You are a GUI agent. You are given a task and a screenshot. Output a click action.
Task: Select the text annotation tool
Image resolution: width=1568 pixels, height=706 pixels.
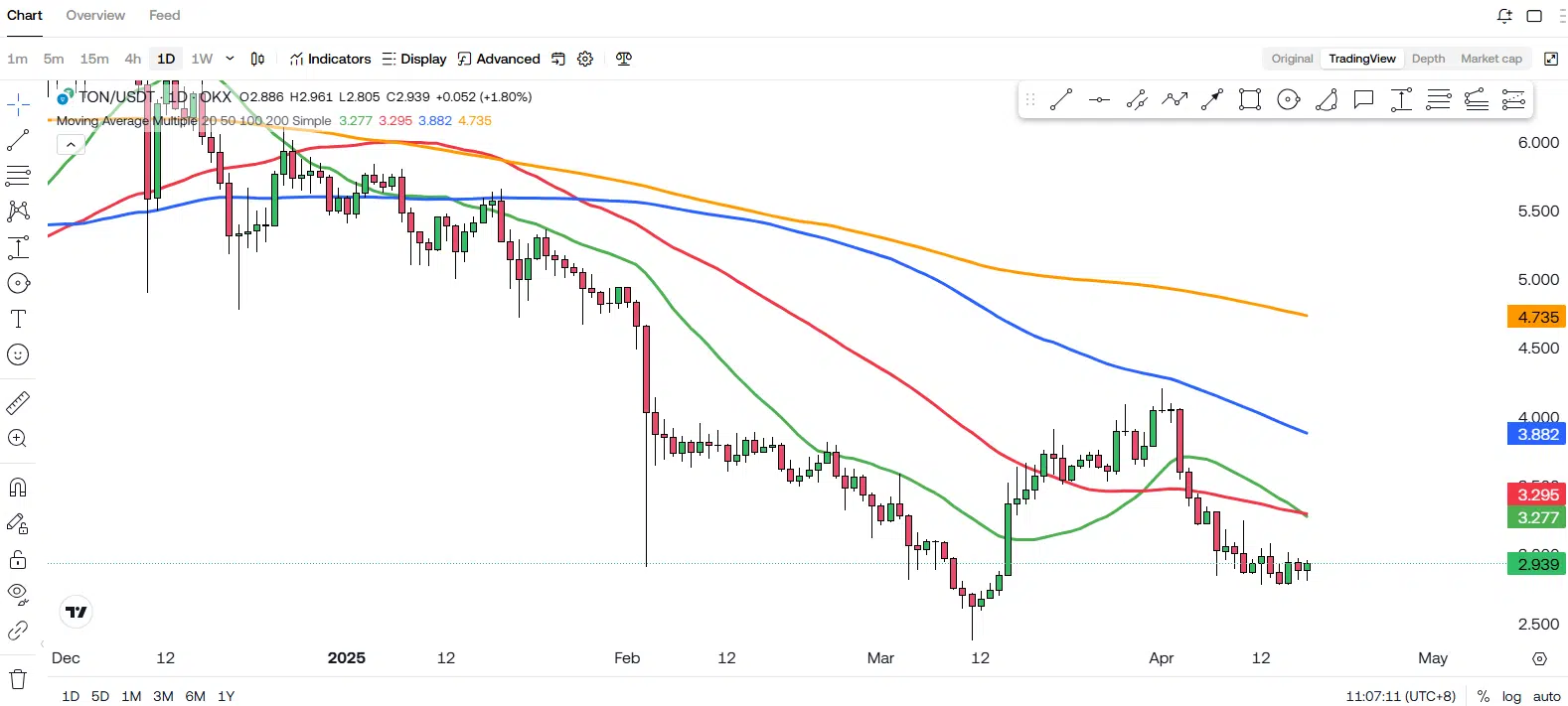tap(18, 319)
